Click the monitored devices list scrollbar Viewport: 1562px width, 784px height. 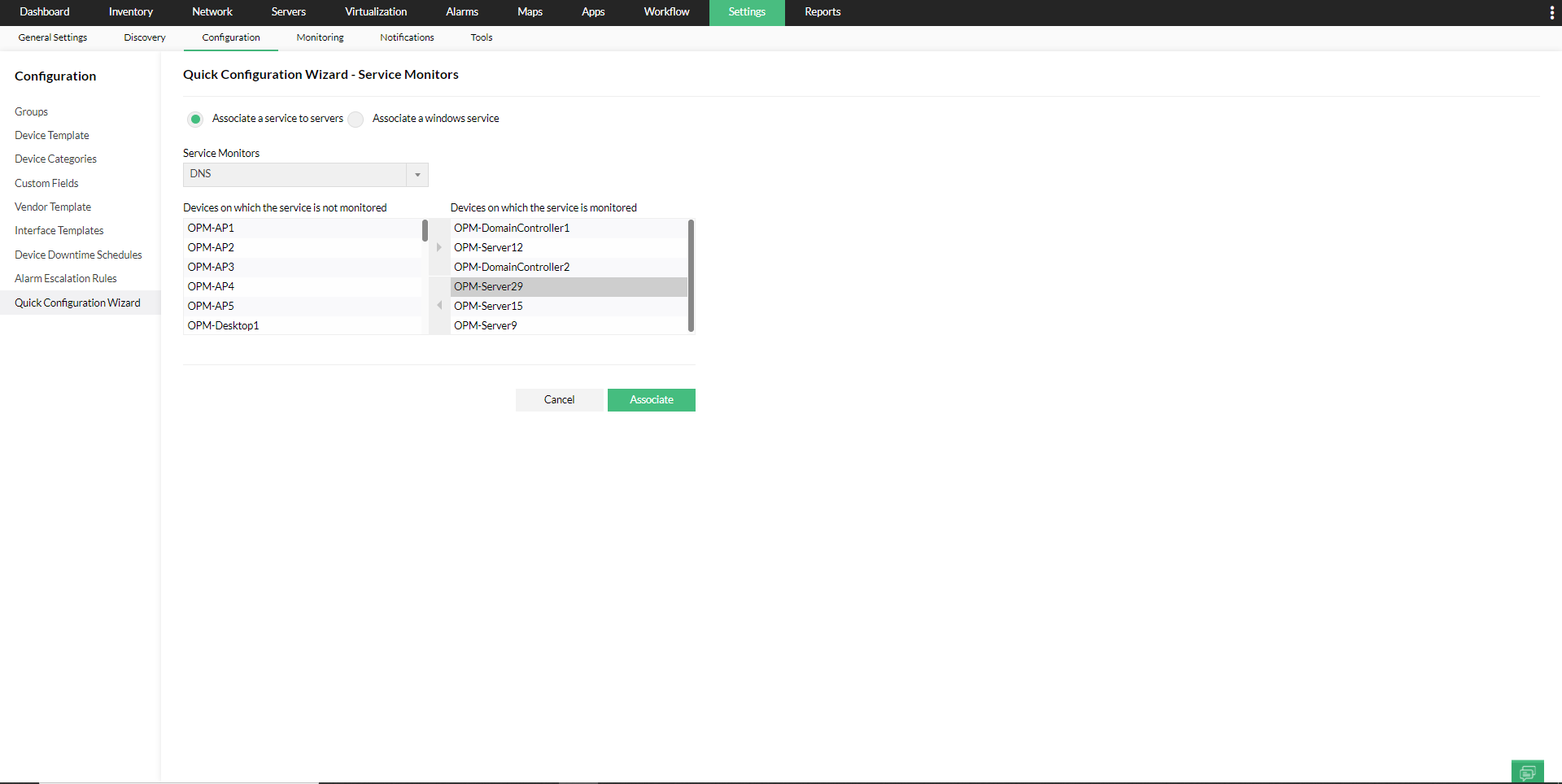pyautogui.click(x=691, y=275)
